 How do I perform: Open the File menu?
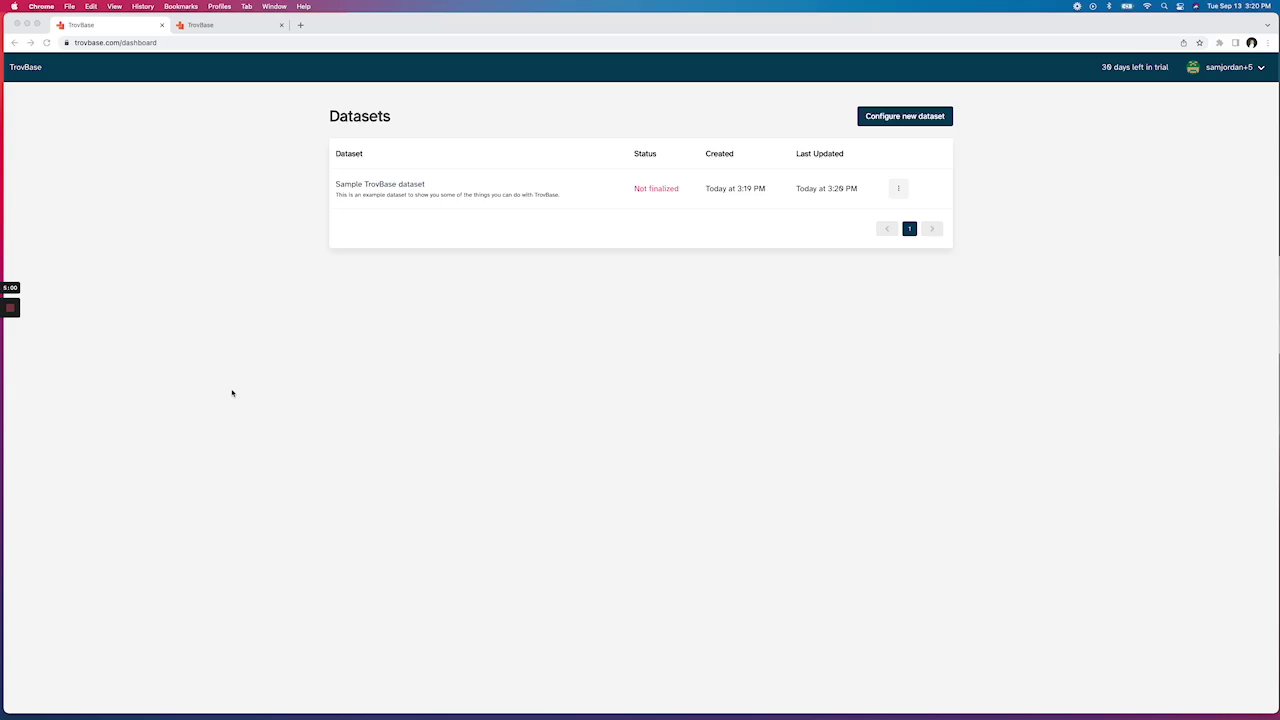tap(70, 6)
